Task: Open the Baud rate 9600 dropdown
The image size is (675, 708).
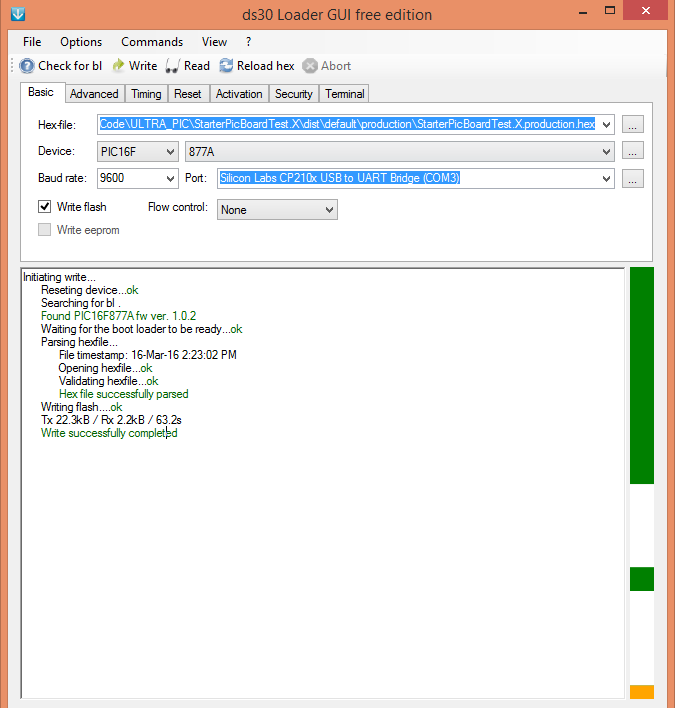Action: [x=170, y=178]
